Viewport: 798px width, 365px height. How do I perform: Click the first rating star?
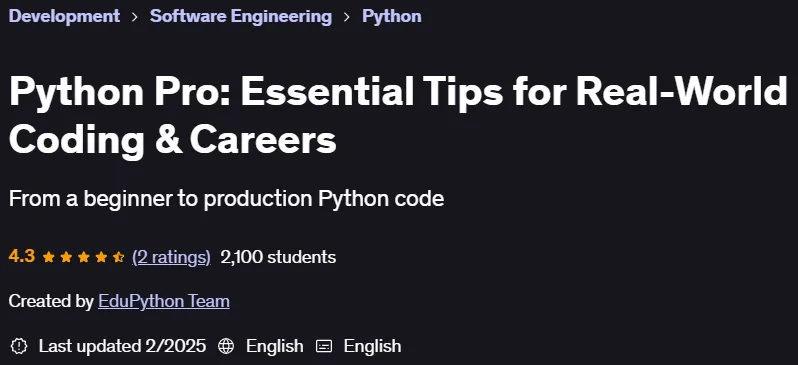coord(49,257)
